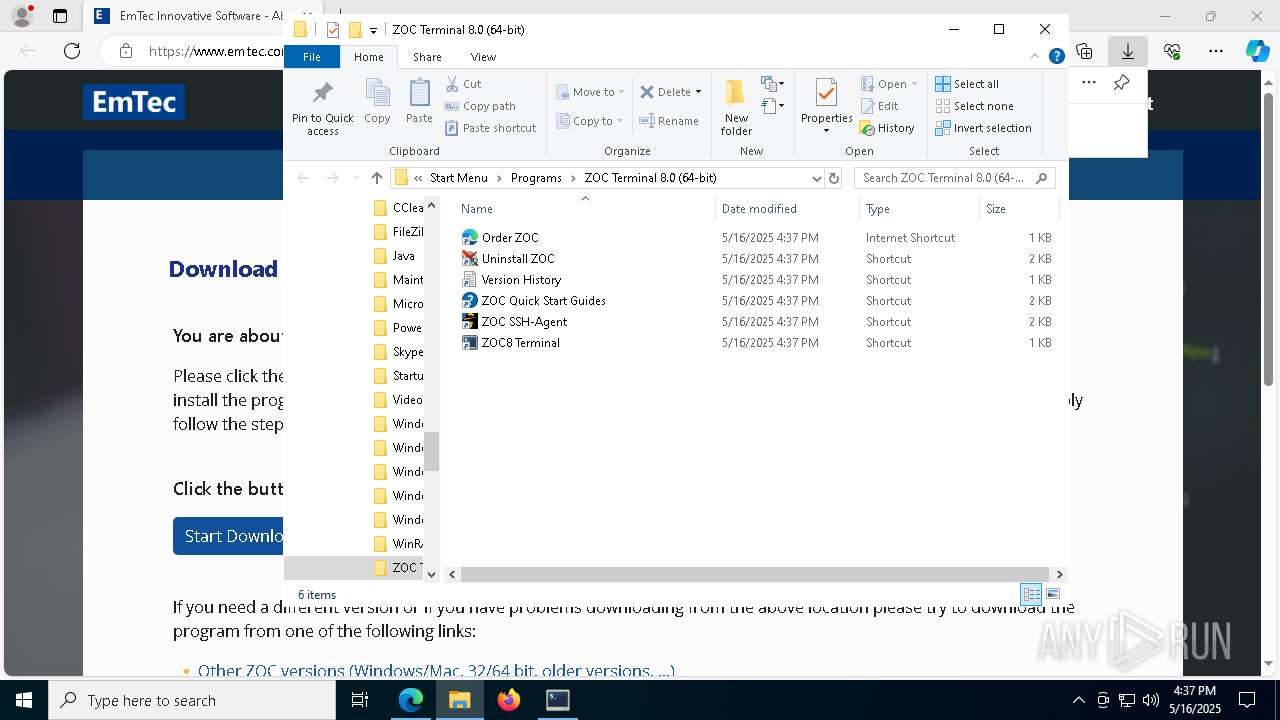Screen dimensions: 1280x720
Task: Switch to Details view icon in status bar
Action: [1031, 594]
